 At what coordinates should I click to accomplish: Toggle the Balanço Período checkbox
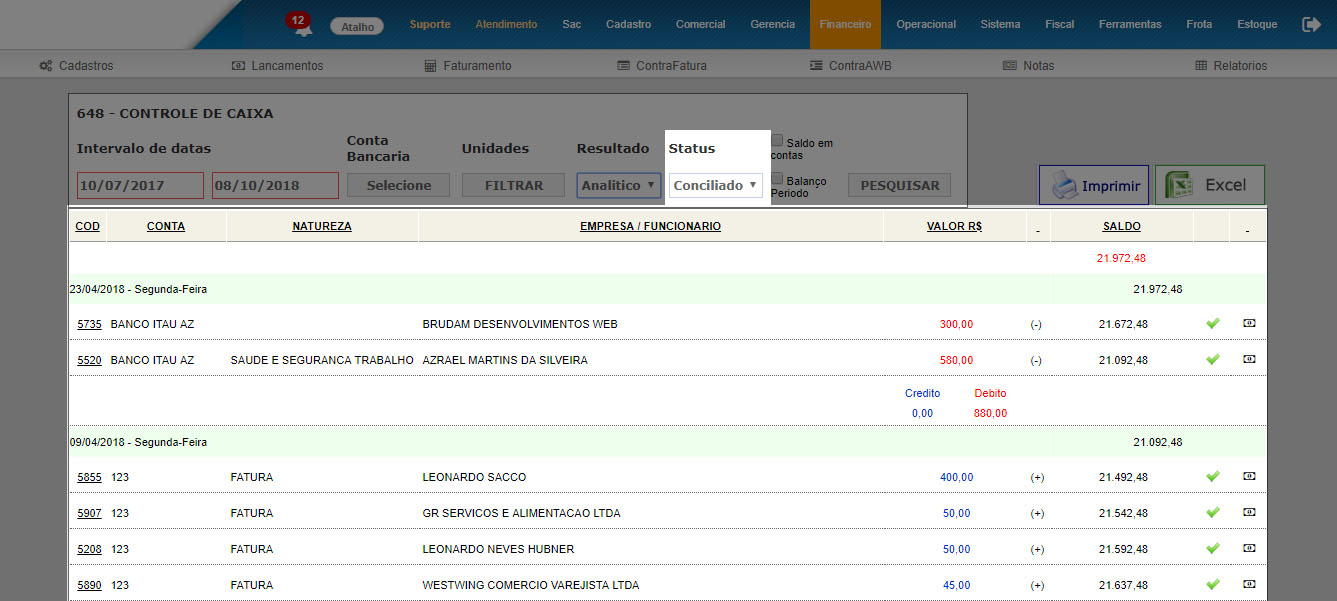(777, 178)
